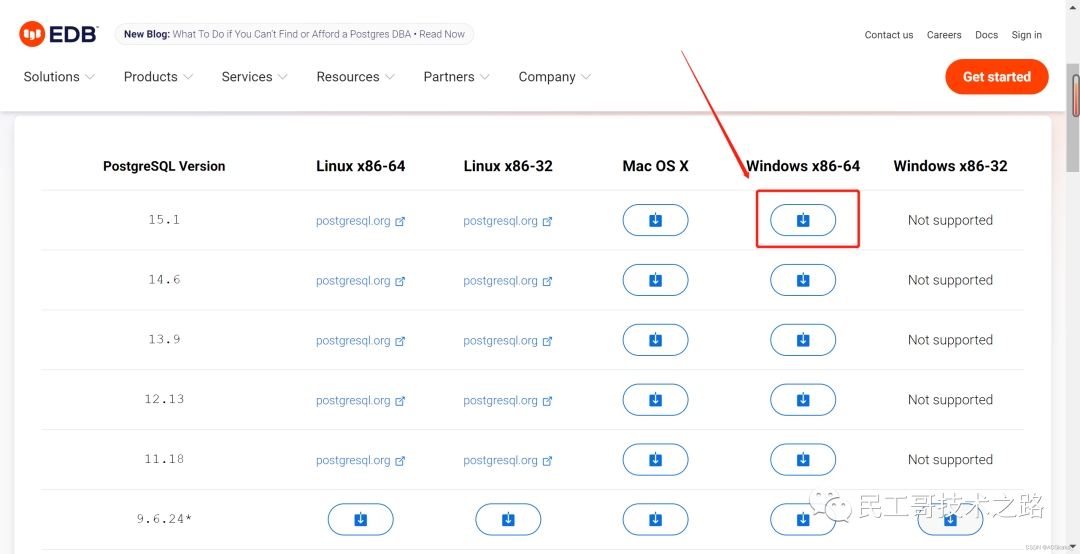This screenshot has height=554, width=1080.
Task: Click Not supported in the 13.9 row
Action: 950,340
